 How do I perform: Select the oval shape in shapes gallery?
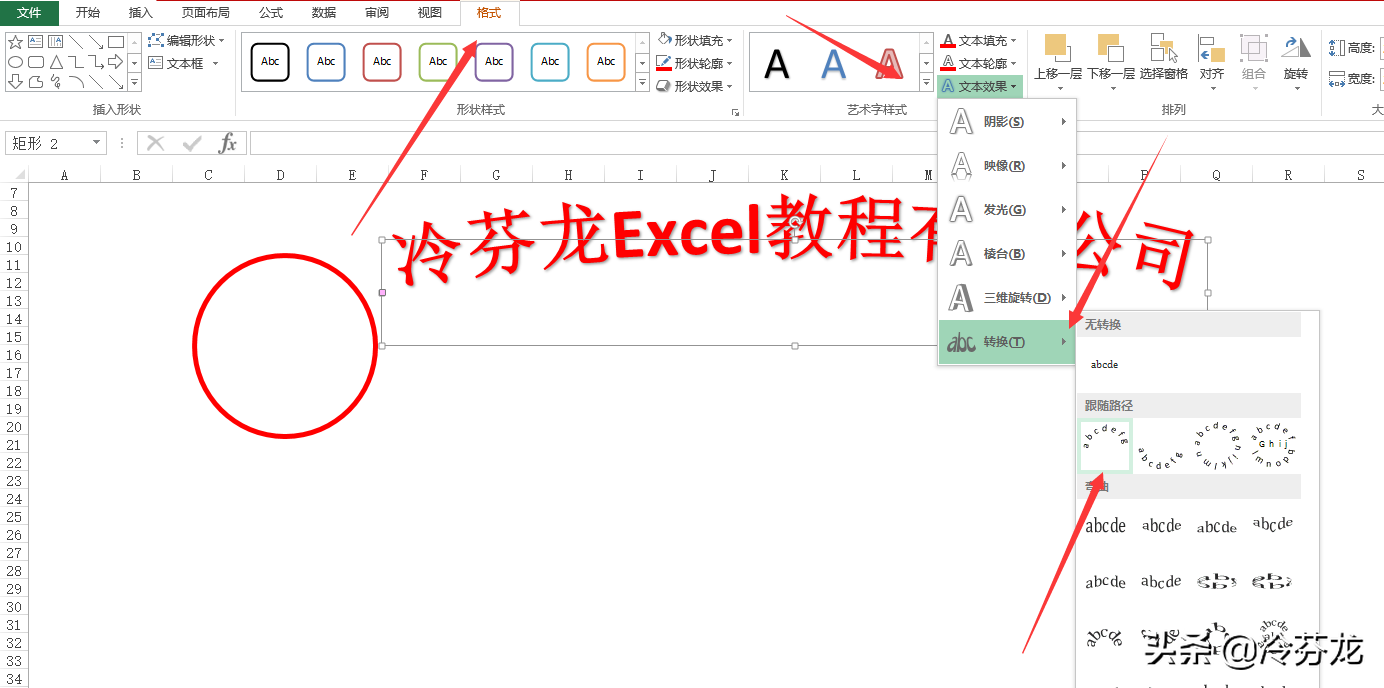point(15,62)
